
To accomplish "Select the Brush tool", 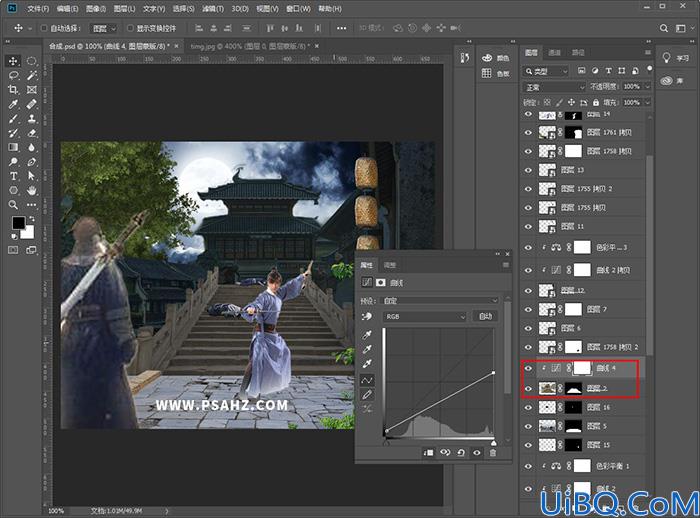I will point(13,119).
